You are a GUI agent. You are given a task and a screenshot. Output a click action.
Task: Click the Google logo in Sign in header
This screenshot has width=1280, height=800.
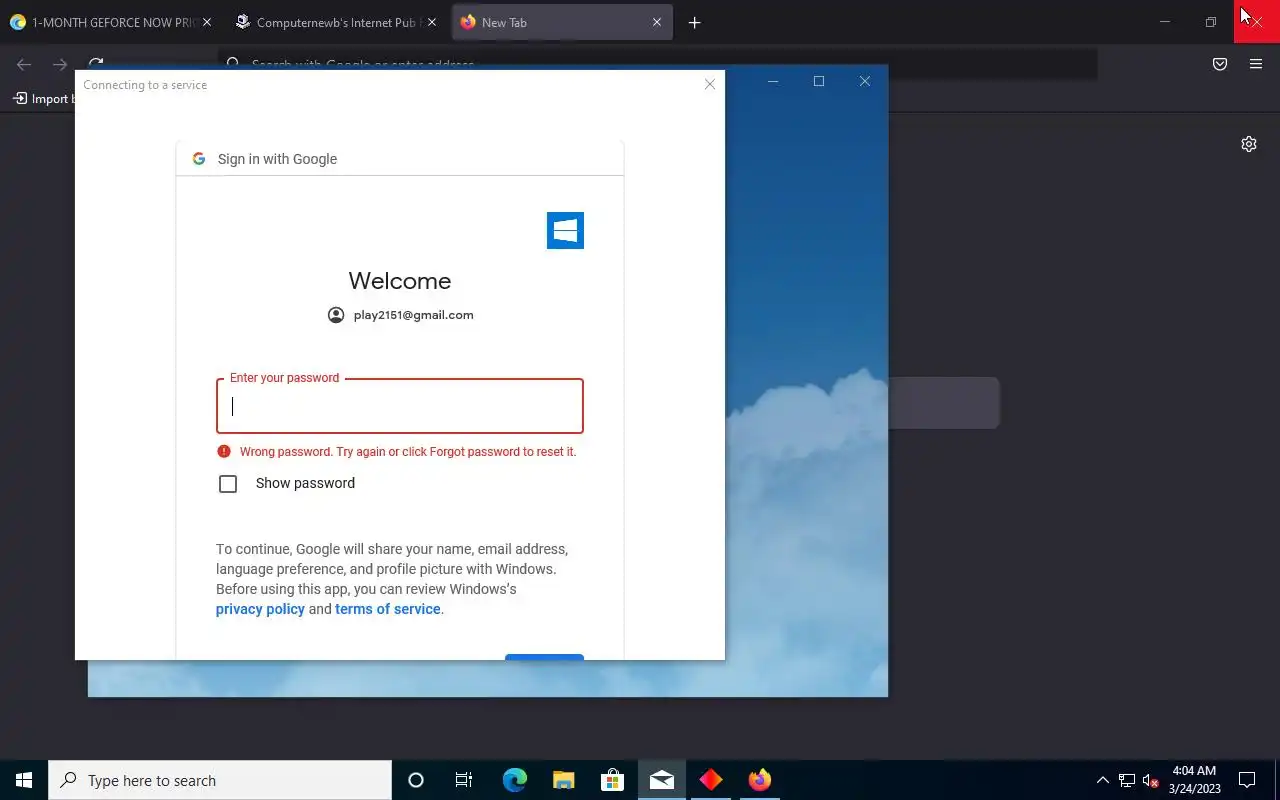[199, 159]
